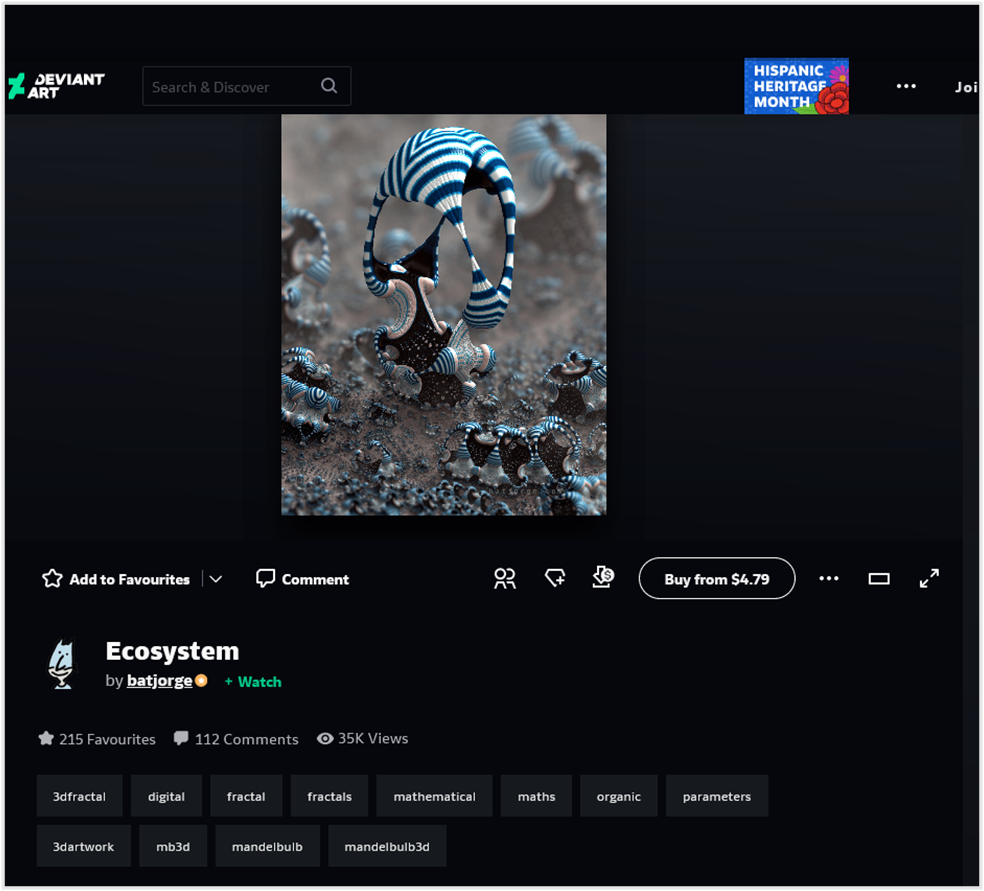Select the mandelbulb tag
Image resolution: width=984 pixels, height=891 pixels.
click(x=267, y=846)
